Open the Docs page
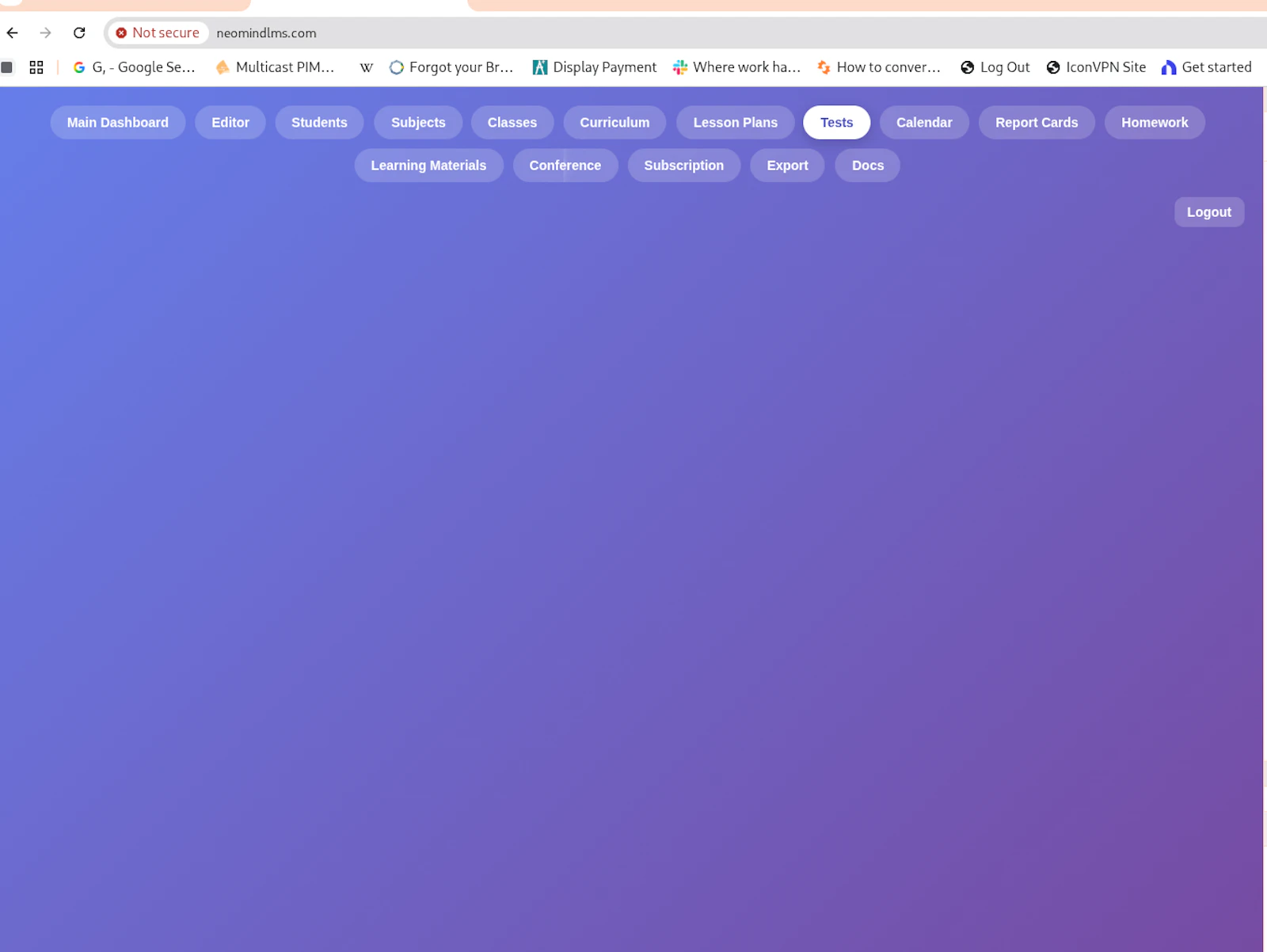 click(868, 166)
